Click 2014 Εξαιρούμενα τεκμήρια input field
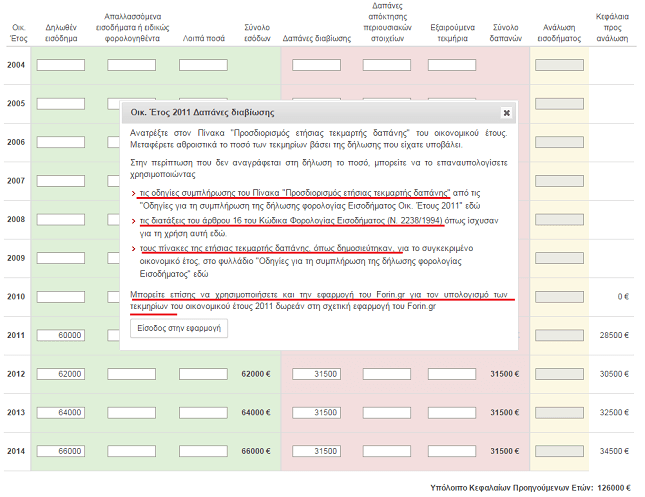The width and height of the screenshot is (645, 497). [x=452, y=451]
